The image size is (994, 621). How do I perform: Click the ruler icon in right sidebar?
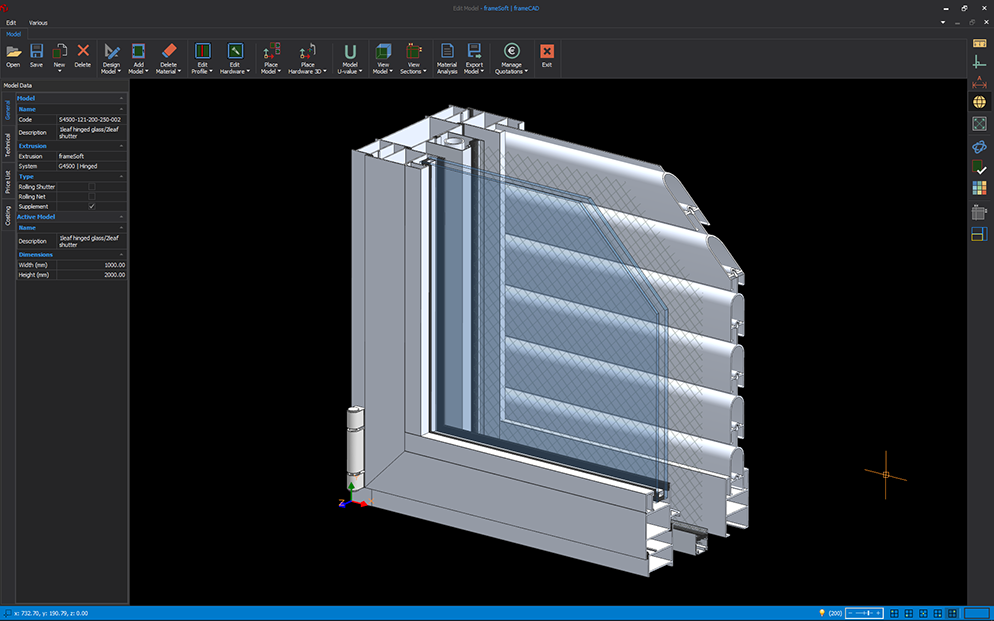979,43
